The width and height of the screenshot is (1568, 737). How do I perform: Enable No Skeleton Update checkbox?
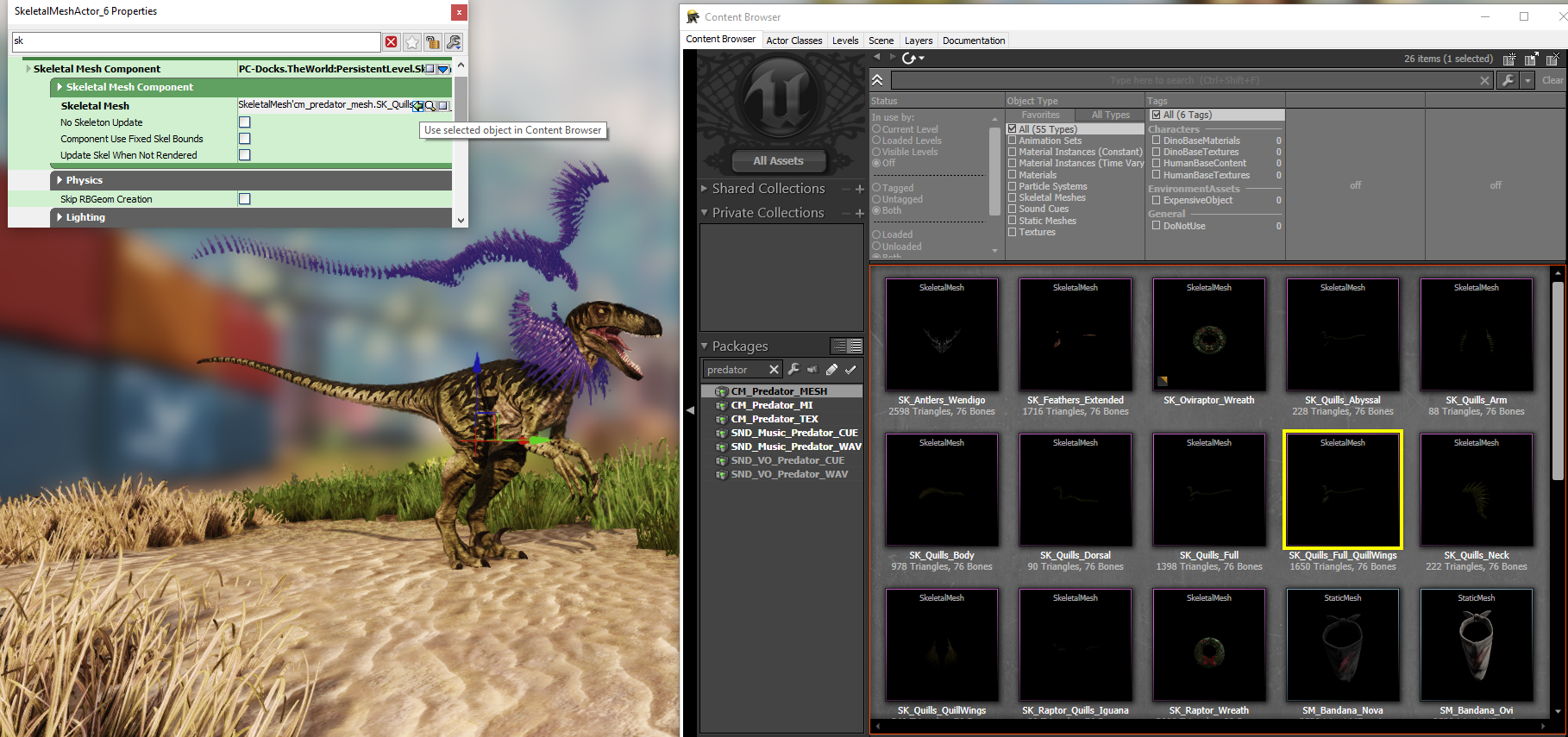click(245, 122)
